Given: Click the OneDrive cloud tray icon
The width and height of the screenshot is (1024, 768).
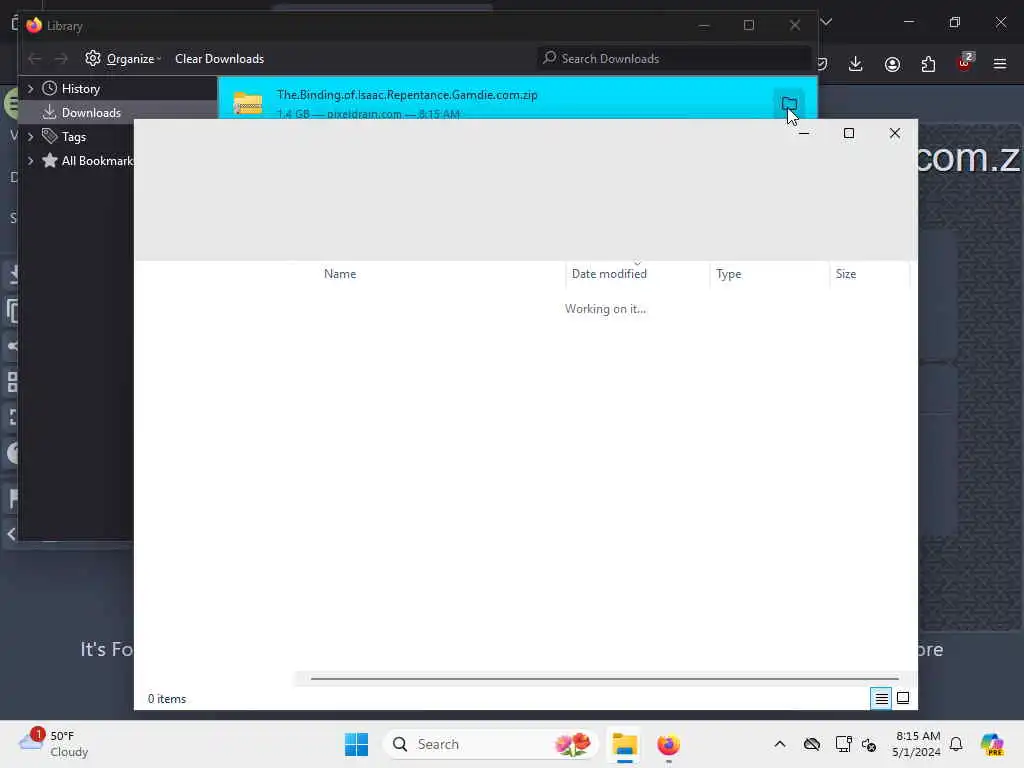Looking at the screenshot, I should click(812, 744).
